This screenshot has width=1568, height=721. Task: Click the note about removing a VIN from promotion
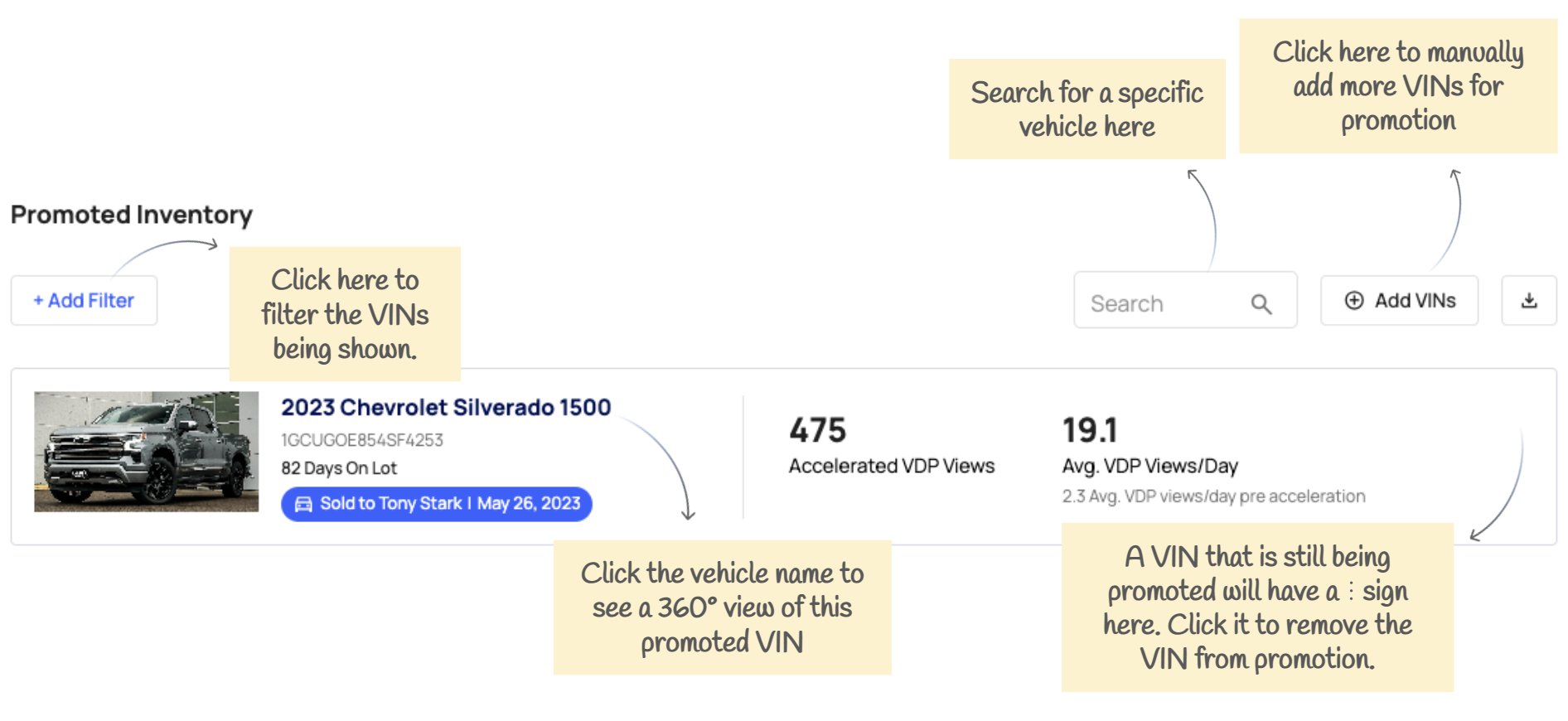click(1256, 607)
